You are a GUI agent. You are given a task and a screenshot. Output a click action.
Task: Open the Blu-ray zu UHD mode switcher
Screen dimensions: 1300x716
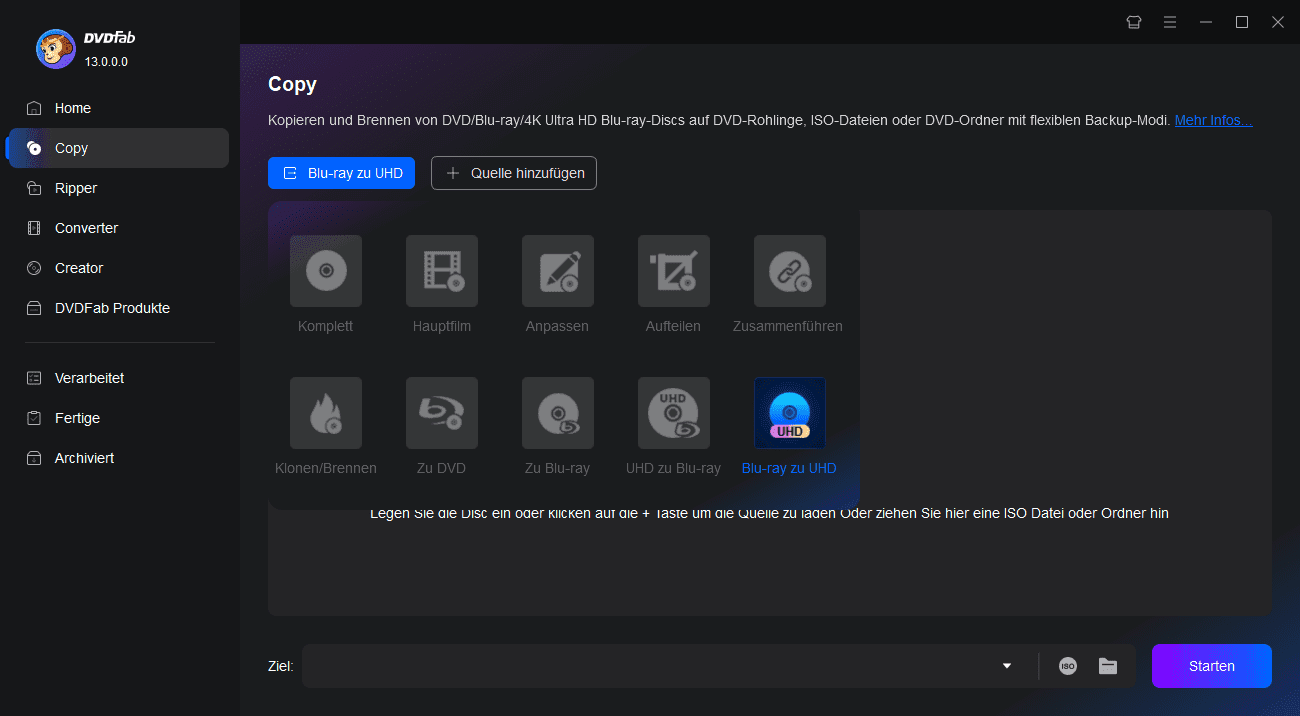pos(341,173)
